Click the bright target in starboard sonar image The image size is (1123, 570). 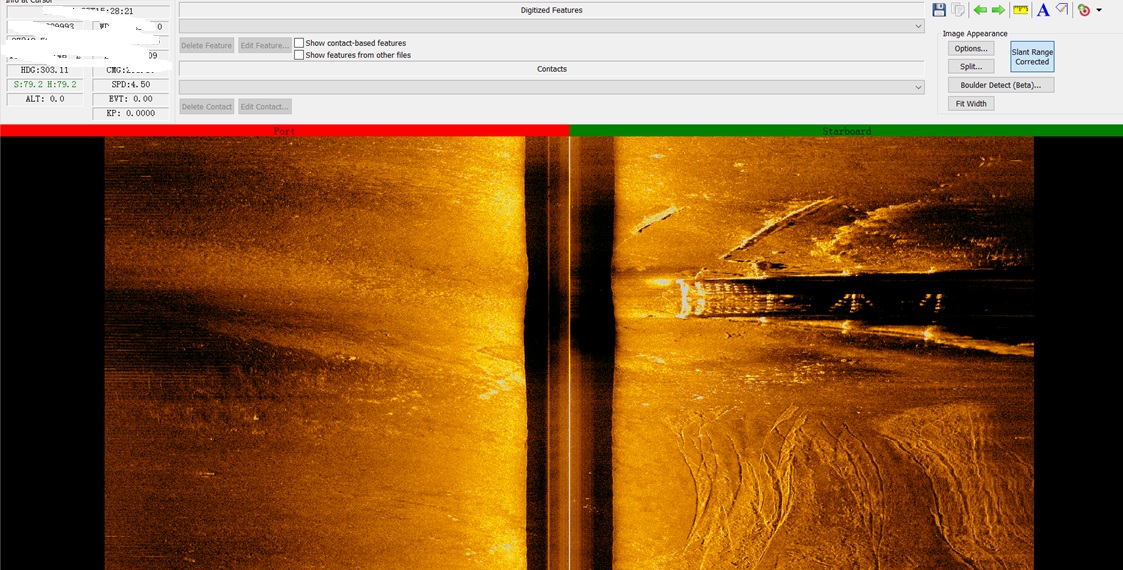click(x=686, y=298)
